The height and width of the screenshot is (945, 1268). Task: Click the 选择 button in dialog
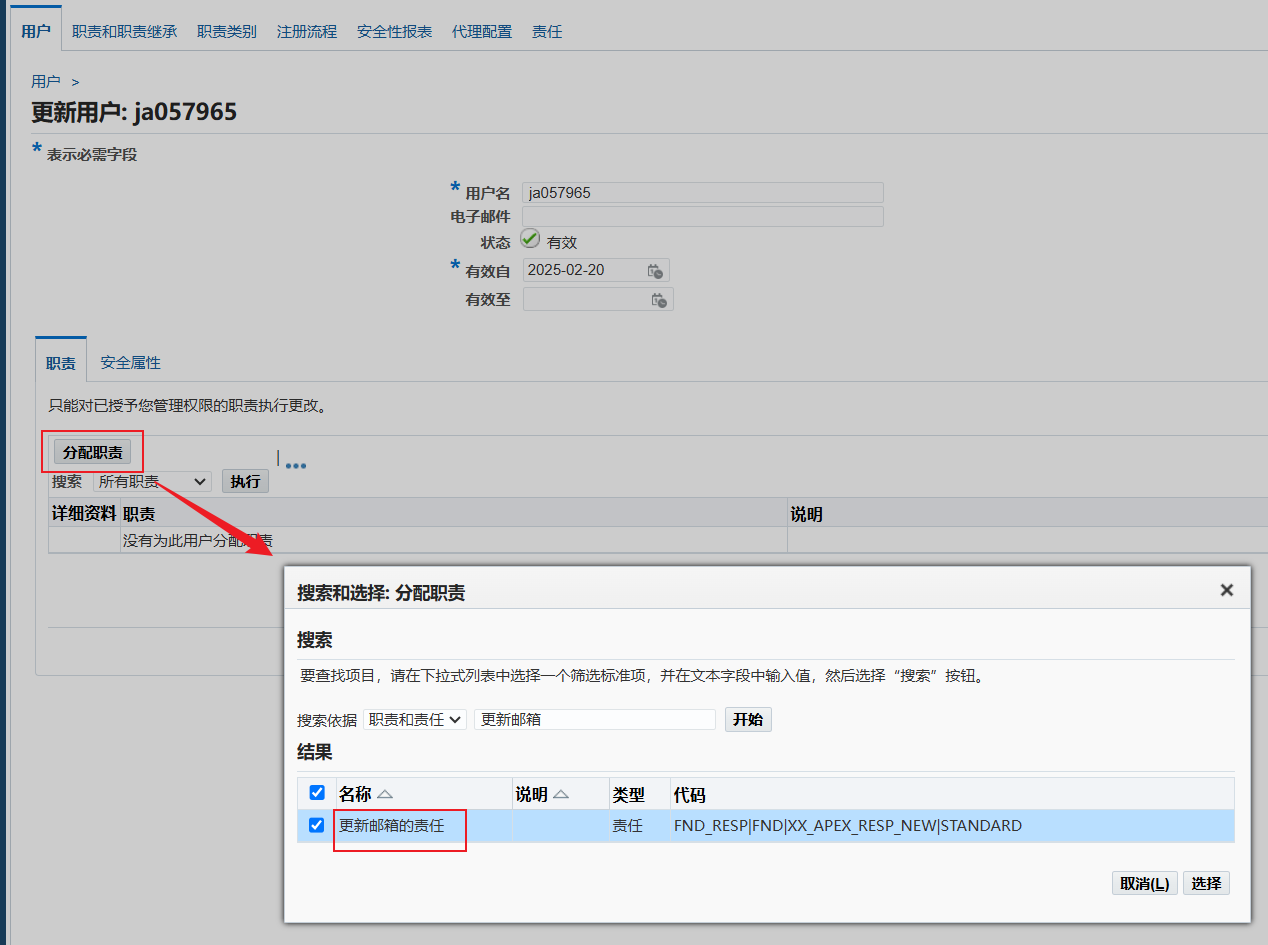point(1207,884)
